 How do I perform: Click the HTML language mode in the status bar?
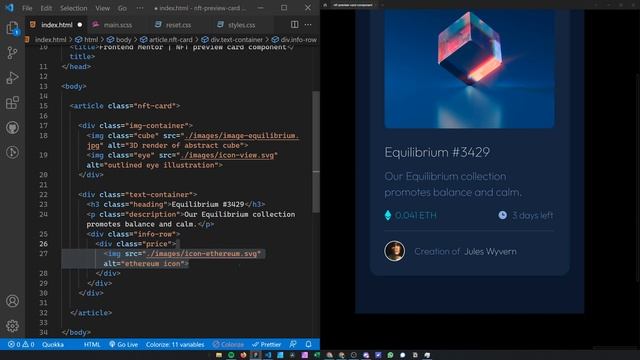[x=92, y=344]
